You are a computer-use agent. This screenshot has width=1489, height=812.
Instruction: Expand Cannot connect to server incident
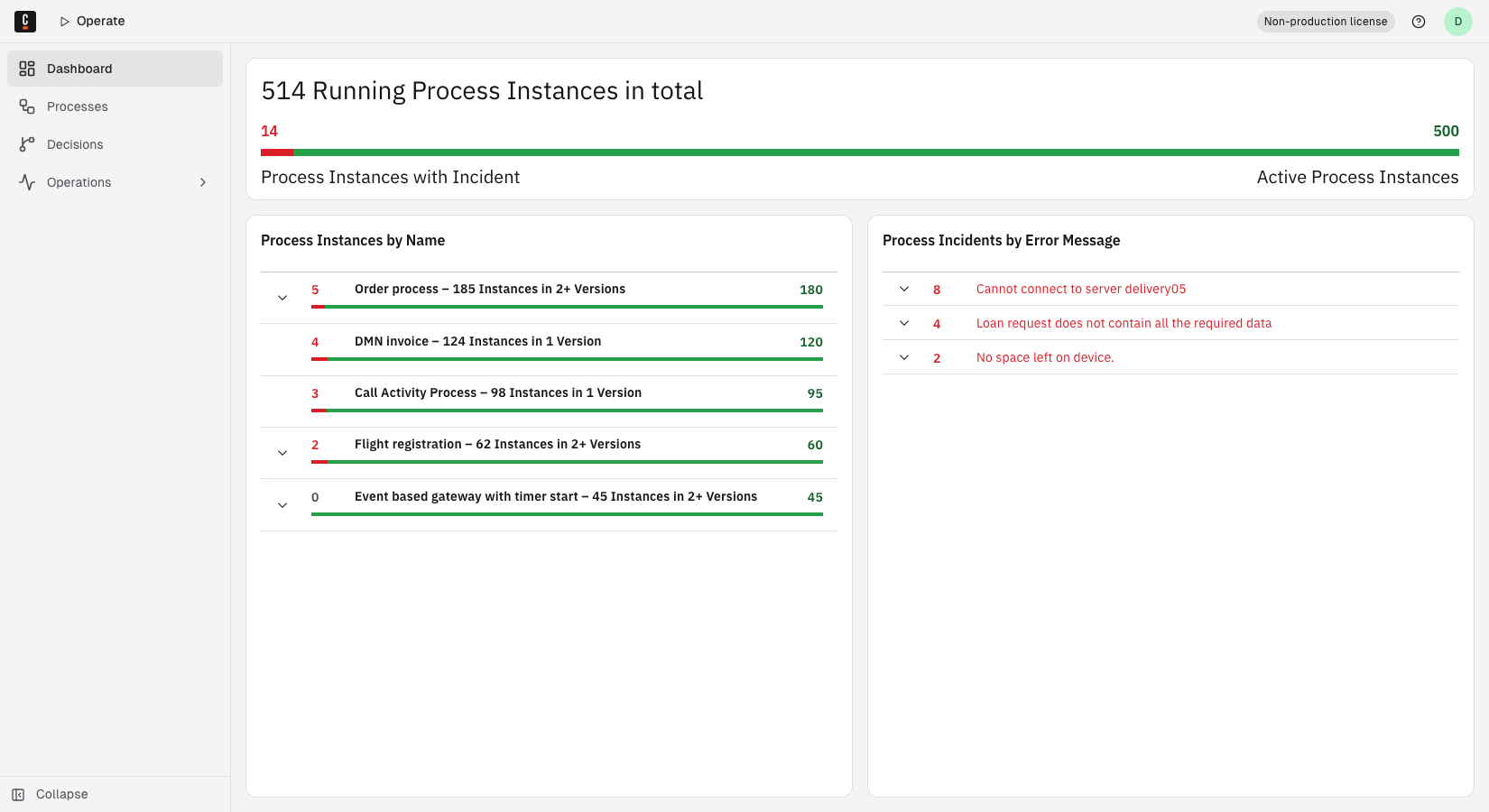[904, 289]
